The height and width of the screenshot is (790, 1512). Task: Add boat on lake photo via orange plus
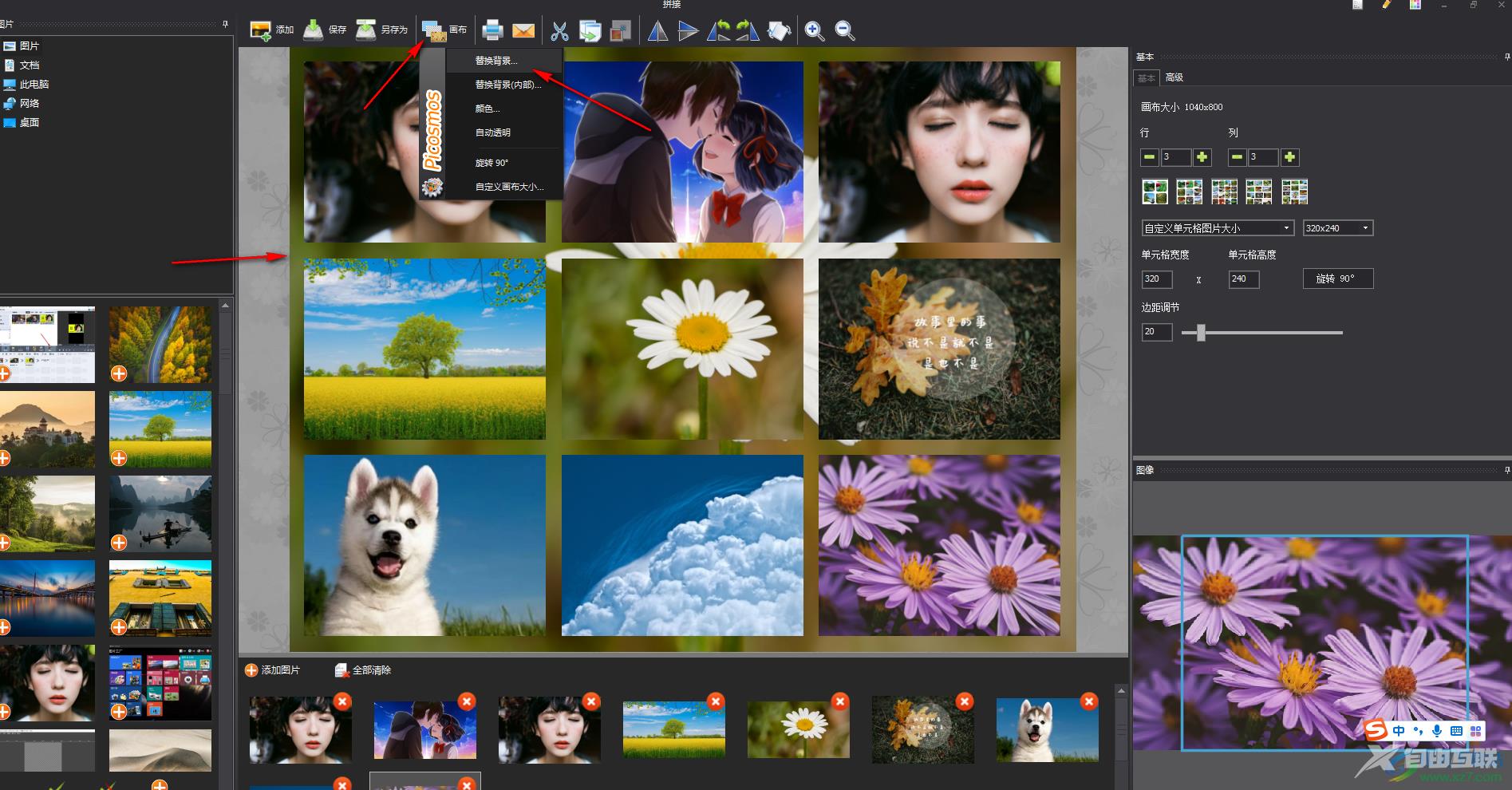(119, 543)
